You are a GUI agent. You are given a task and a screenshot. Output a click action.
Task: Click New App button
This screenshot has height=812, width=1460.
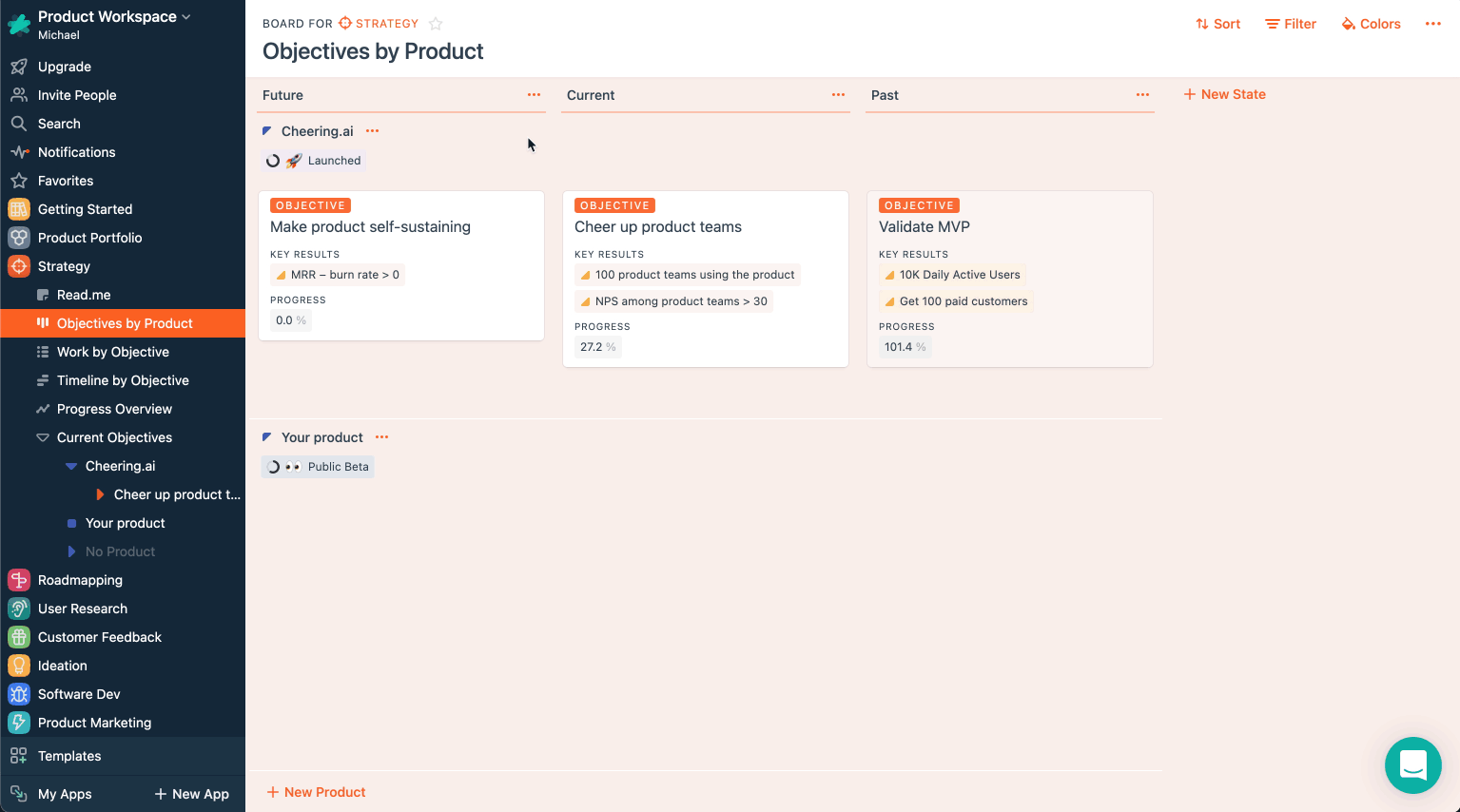tap(192, 794)
